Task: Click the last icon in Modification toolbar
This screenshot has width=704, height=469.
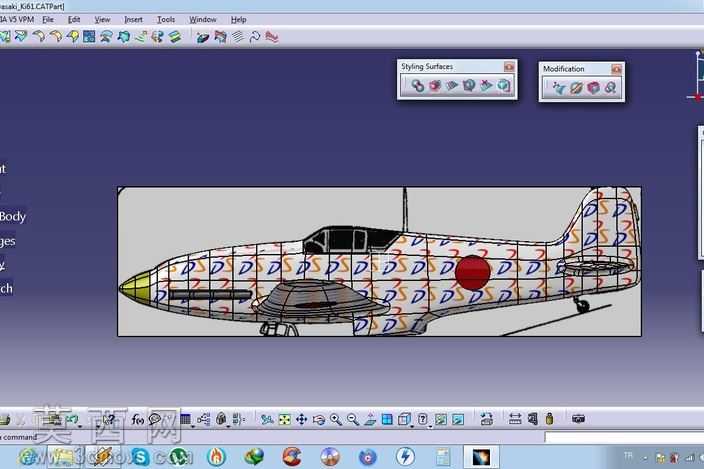Action: (610, 88)
